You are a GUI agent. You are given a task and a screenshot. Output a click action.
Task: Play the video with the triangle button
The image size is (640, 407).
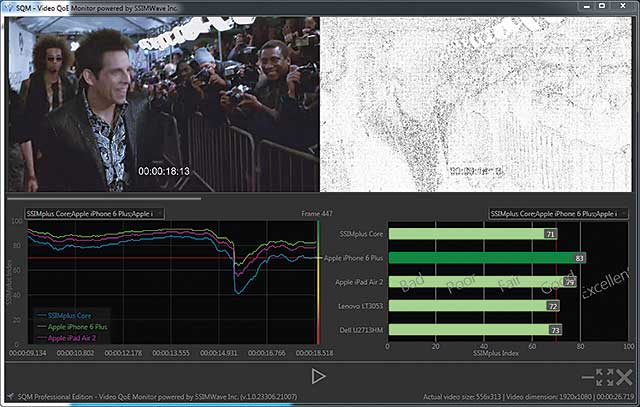pos(318,376)
